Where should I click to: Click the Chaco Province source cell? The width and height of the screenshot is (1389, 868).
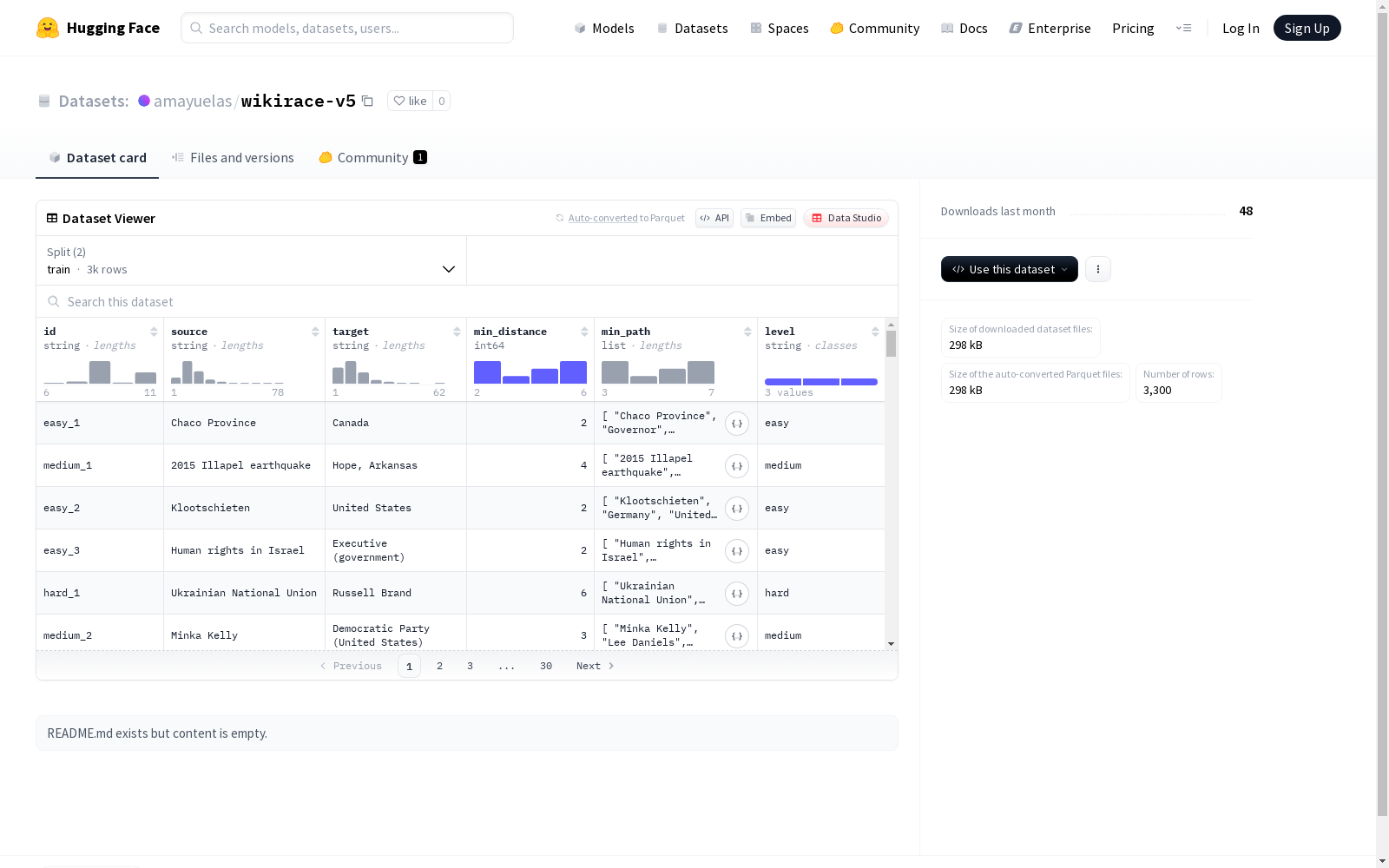pyautogui.click(x=244, y=423)
